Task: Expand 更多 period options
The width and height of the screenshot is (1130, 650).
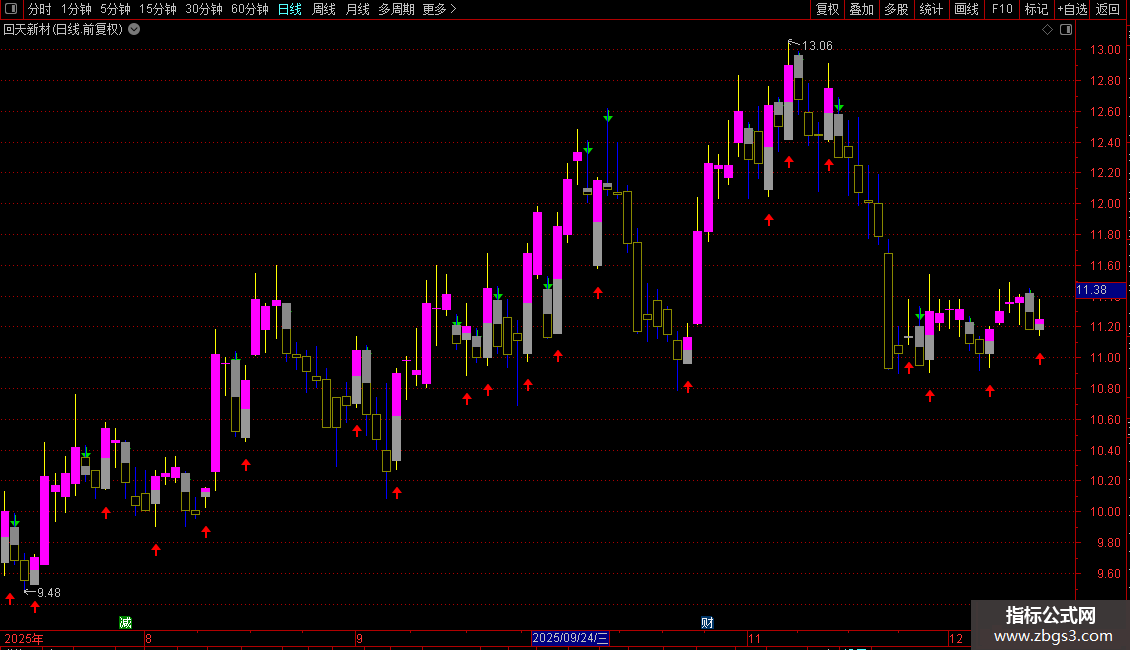Action: pos(440,9)
